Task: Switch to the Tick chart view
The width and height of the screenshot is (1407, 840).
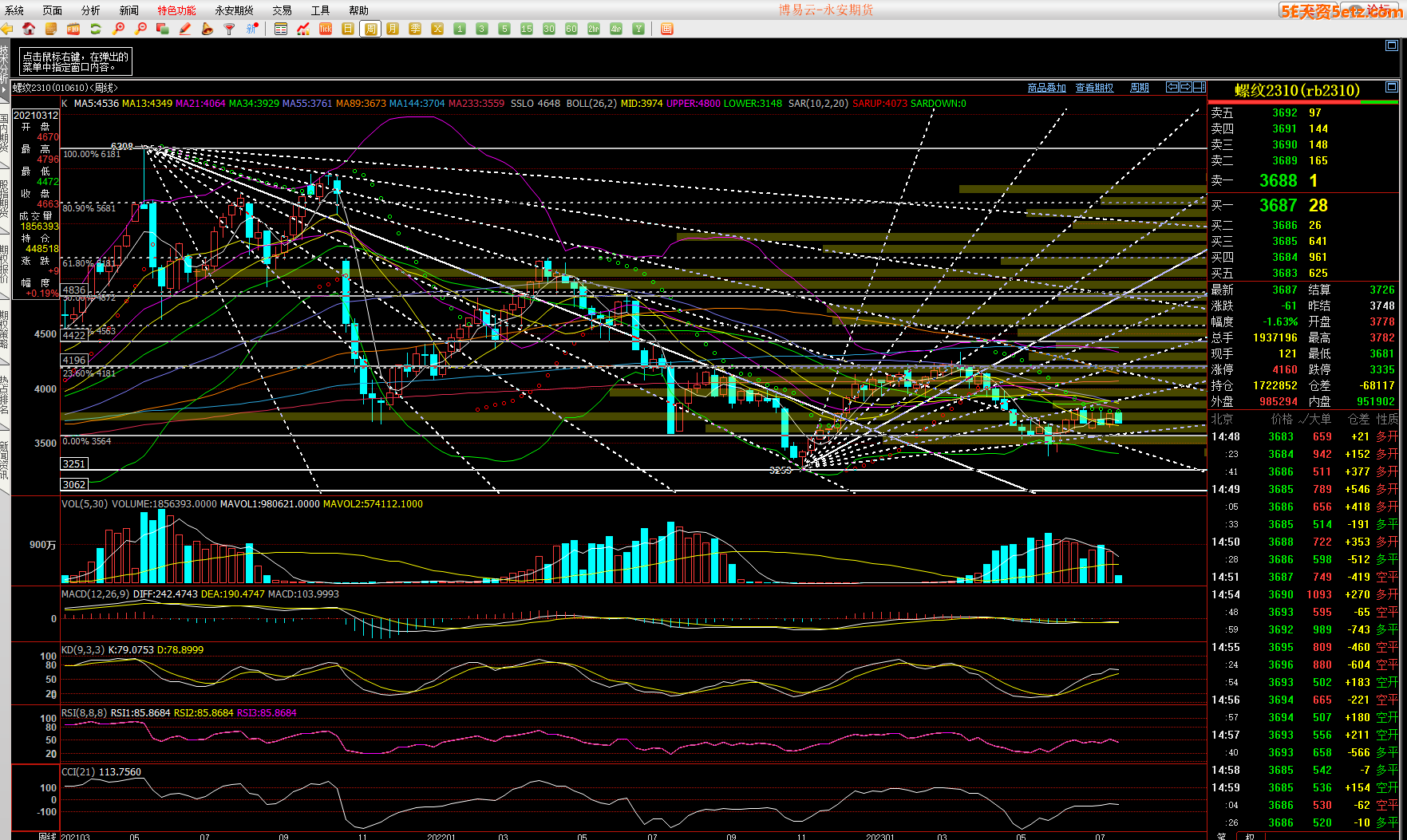Action: (326, 29)
